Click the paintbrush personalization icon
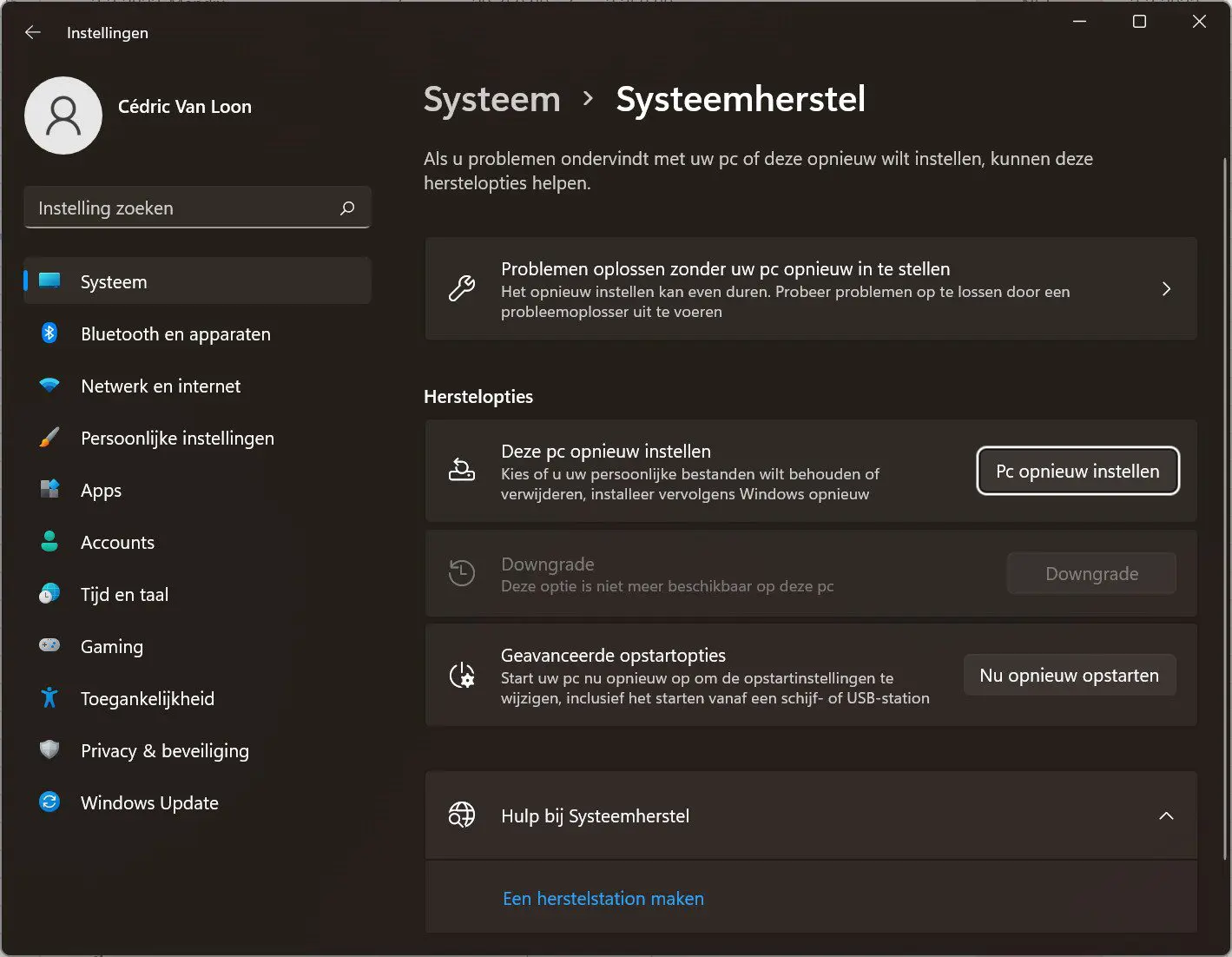The height and width of the screenshot is (957, 1232). click(x=49, y=437)
